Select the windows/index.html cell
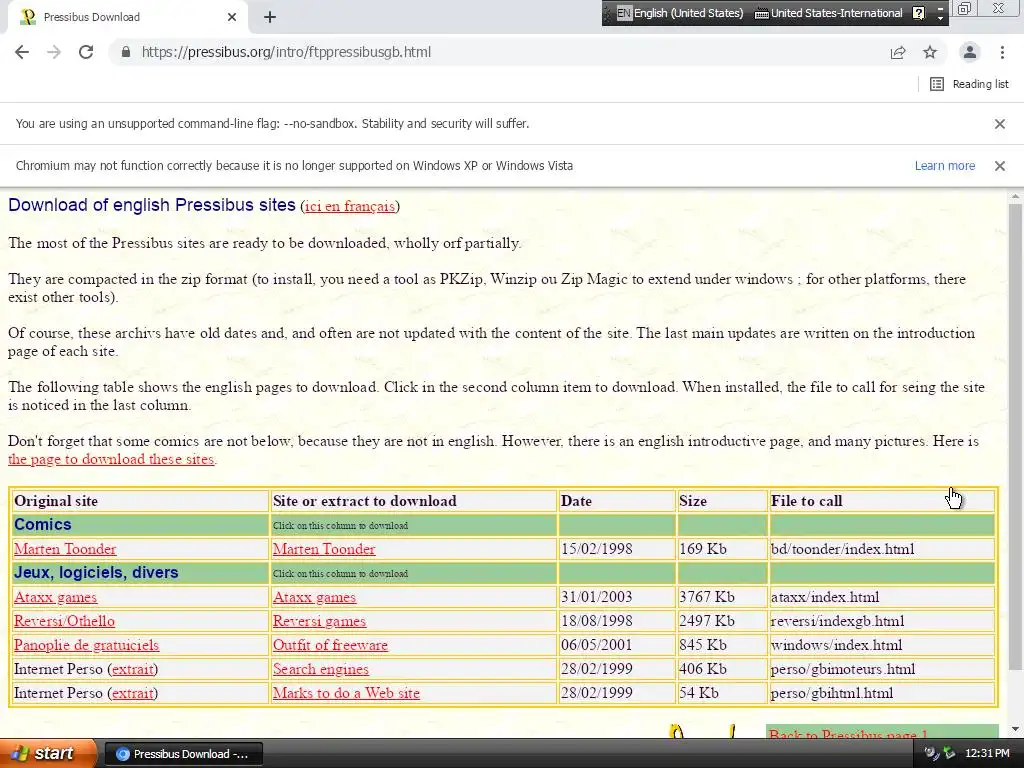The height and width of the screenshot is (768, 1024). (882, 645)
